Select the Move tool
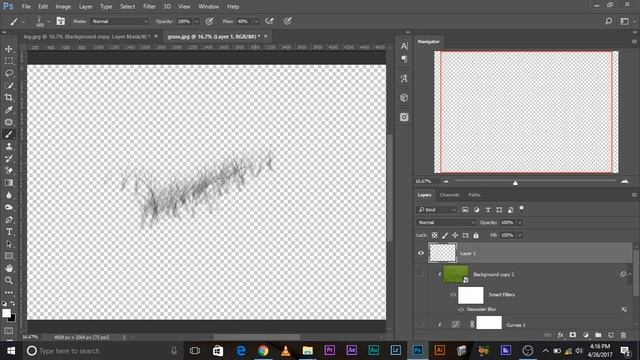The height and width of the screenshot is (360, 640). tap(9, 49)
